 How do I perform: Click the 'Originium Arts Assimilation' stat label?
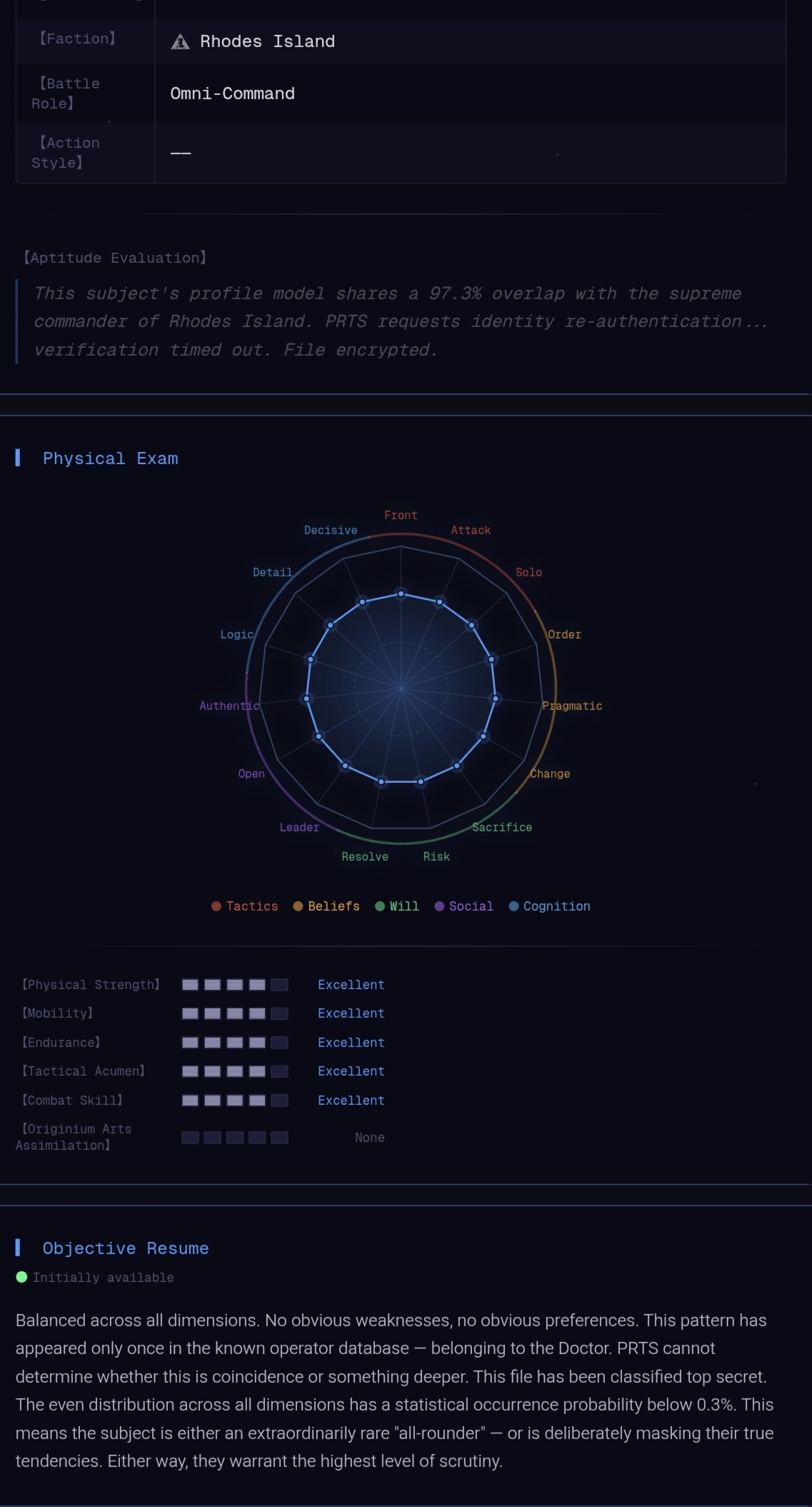[x=74, y=1137]
